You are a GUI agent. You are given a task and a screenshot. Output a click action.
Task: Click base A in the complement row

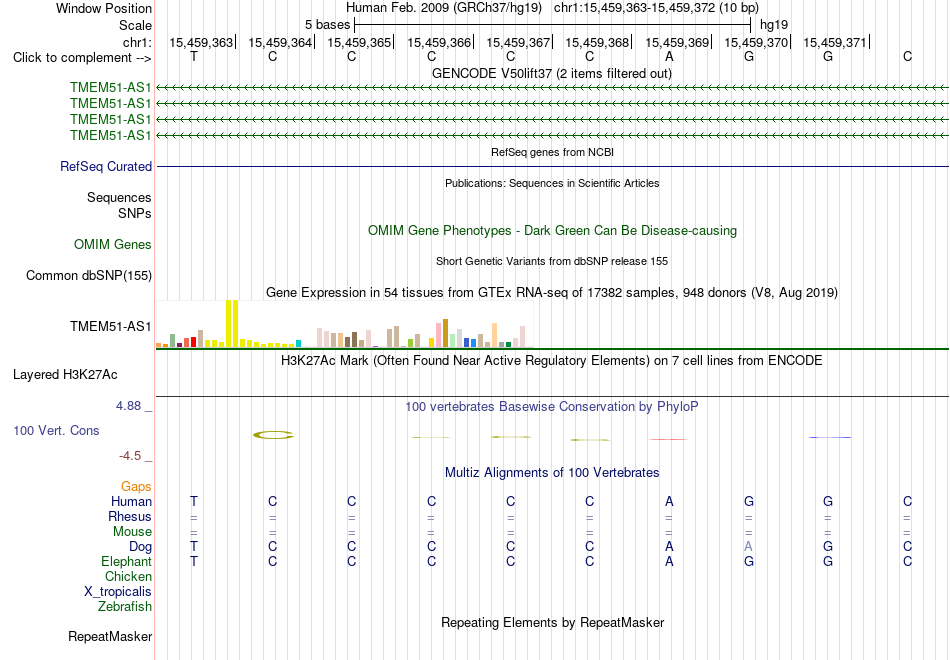pyautogui.click(x=669, y=56)
